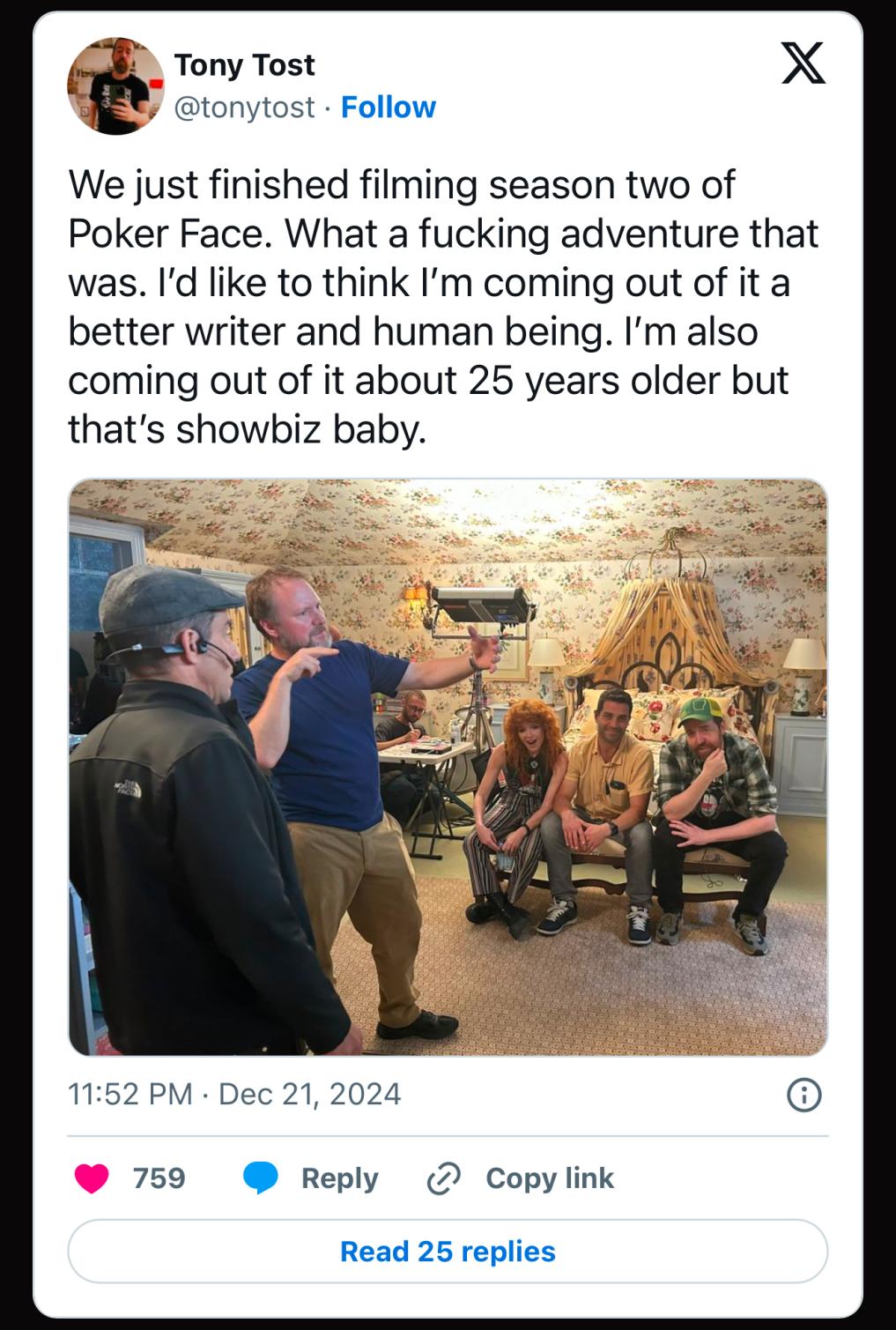This screenshot has width=896, height=1330.
Task: Click the 759 likes count
Action: click(159, 1178)
